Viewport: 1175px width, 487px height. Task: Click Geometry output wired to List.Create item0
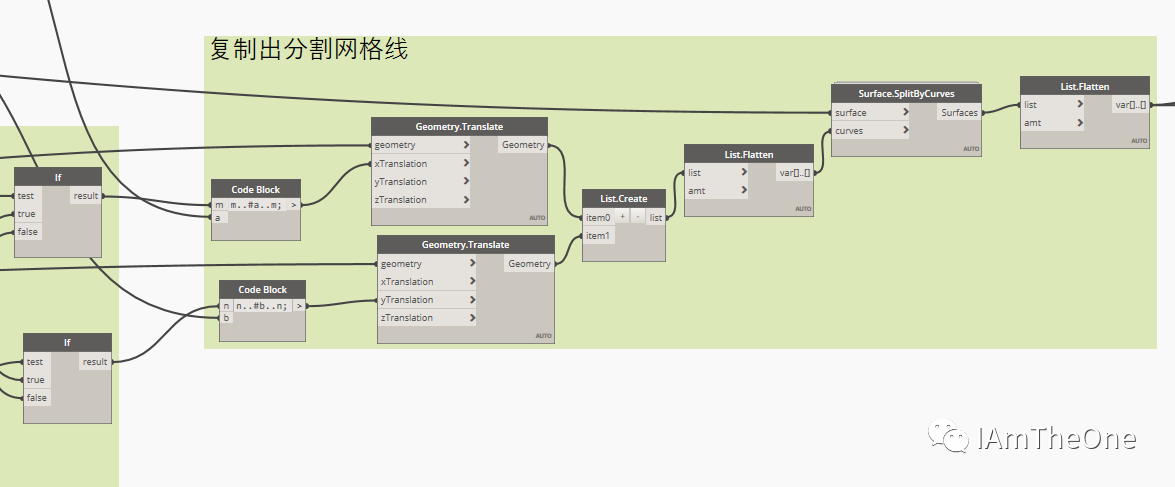(522, 145)
